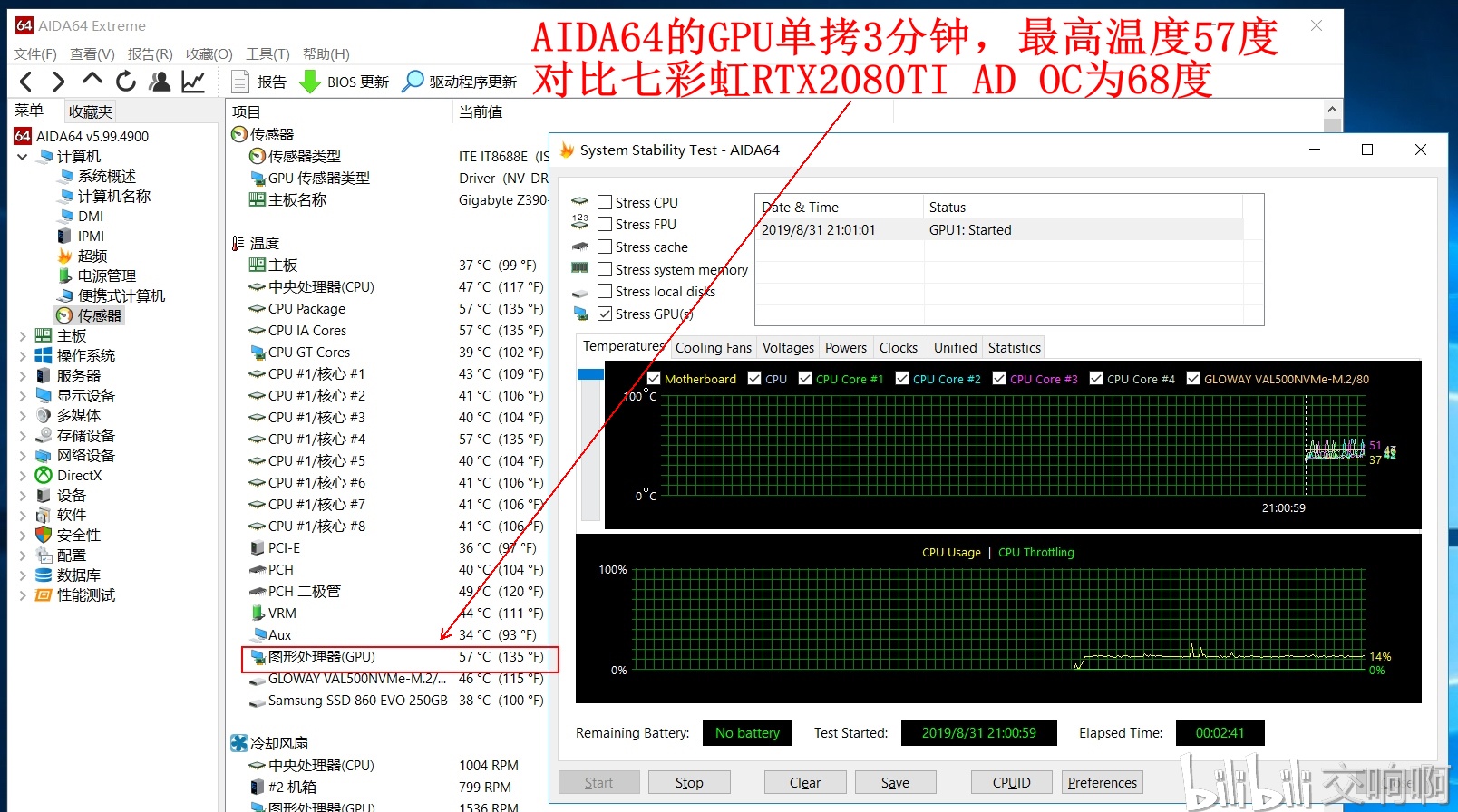Enable the Stress local disks checkbox
Viewport: 1458px width, 812px height.
tap(605, 291)
